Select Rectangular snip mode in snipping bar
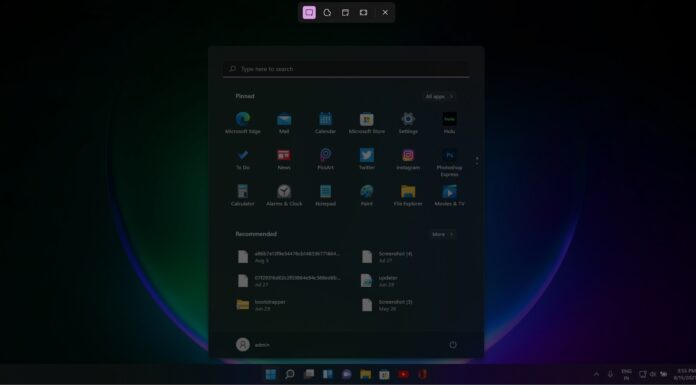Image resolution: width=696 pixels, height=385 pixels. click(309, 12)
